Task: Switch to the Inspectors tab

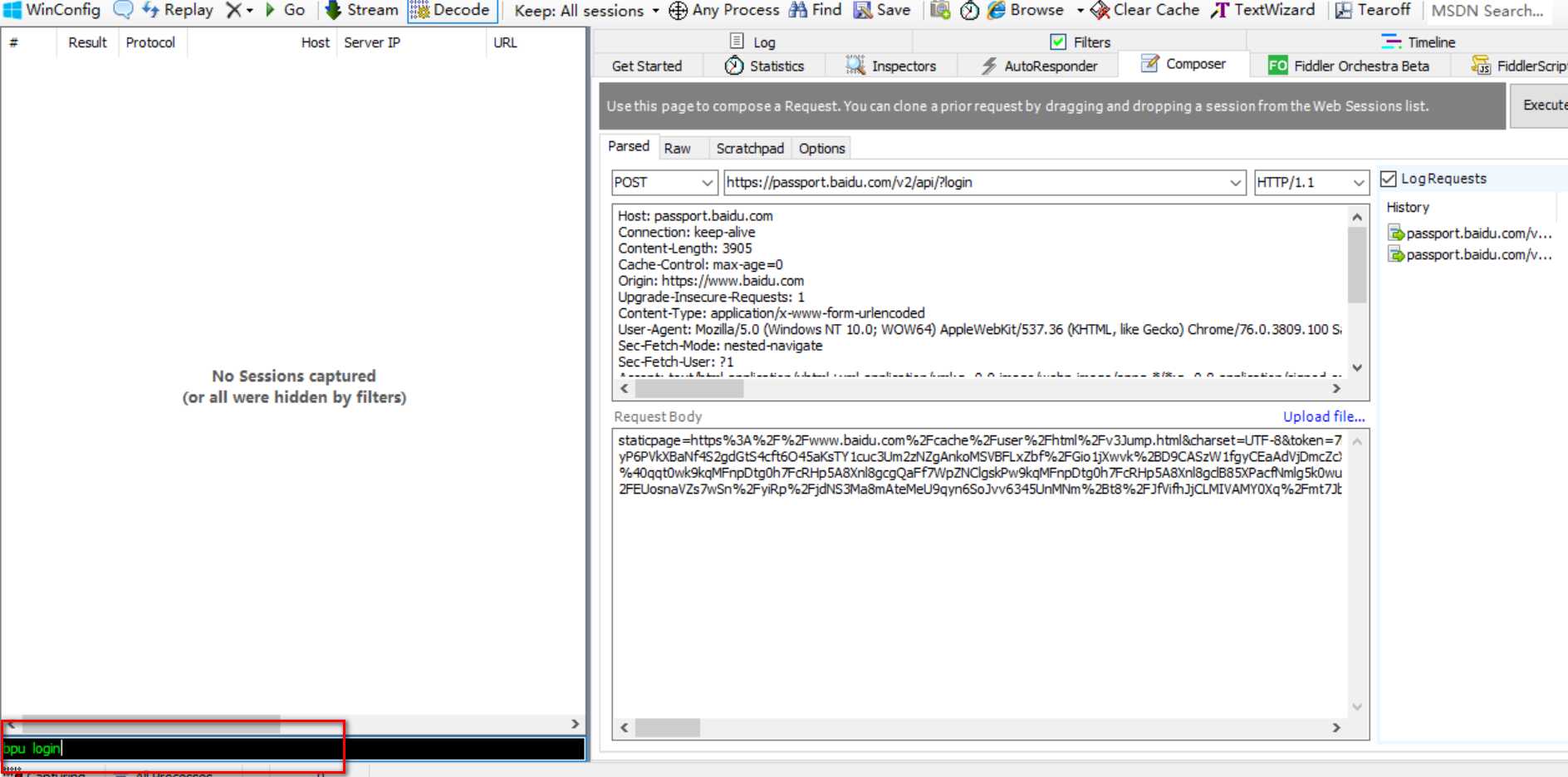Action: (891, 66)
